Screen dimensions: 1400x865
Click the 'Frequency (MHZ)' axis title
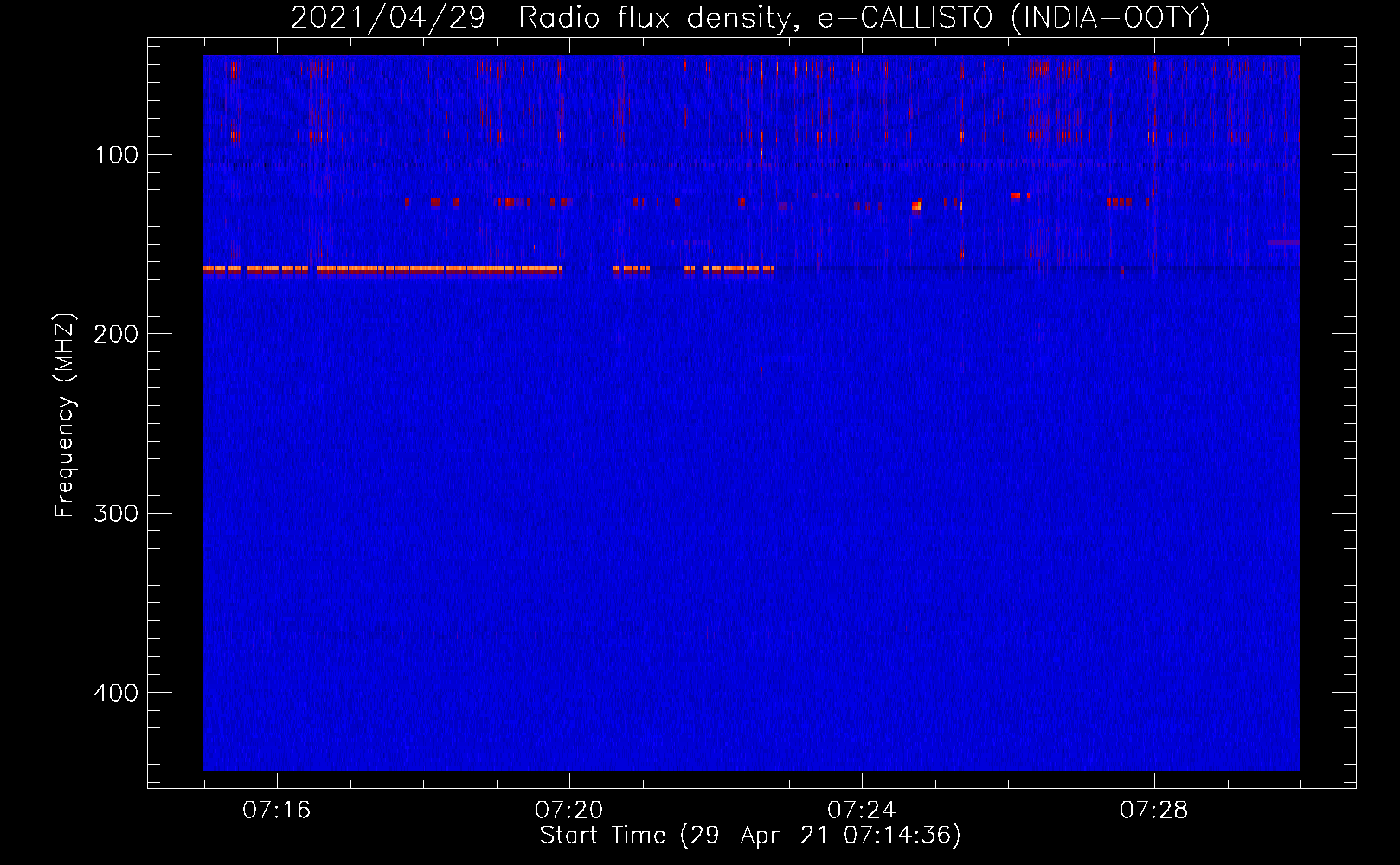click(65, 415)
